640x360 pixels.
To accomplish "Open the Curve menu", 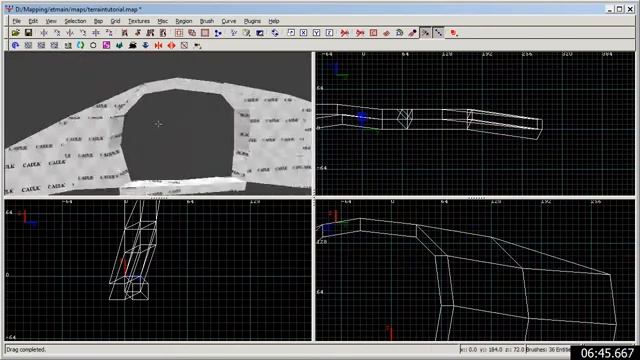I will 229,21.
